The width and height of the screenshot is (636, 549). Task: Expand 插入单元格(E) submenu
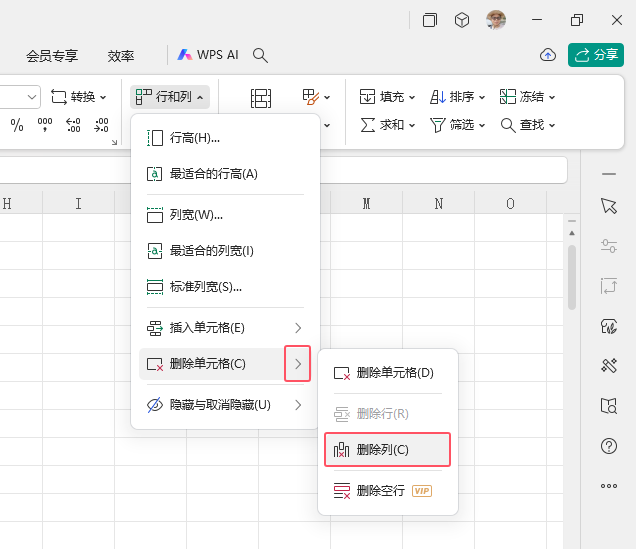225,328
